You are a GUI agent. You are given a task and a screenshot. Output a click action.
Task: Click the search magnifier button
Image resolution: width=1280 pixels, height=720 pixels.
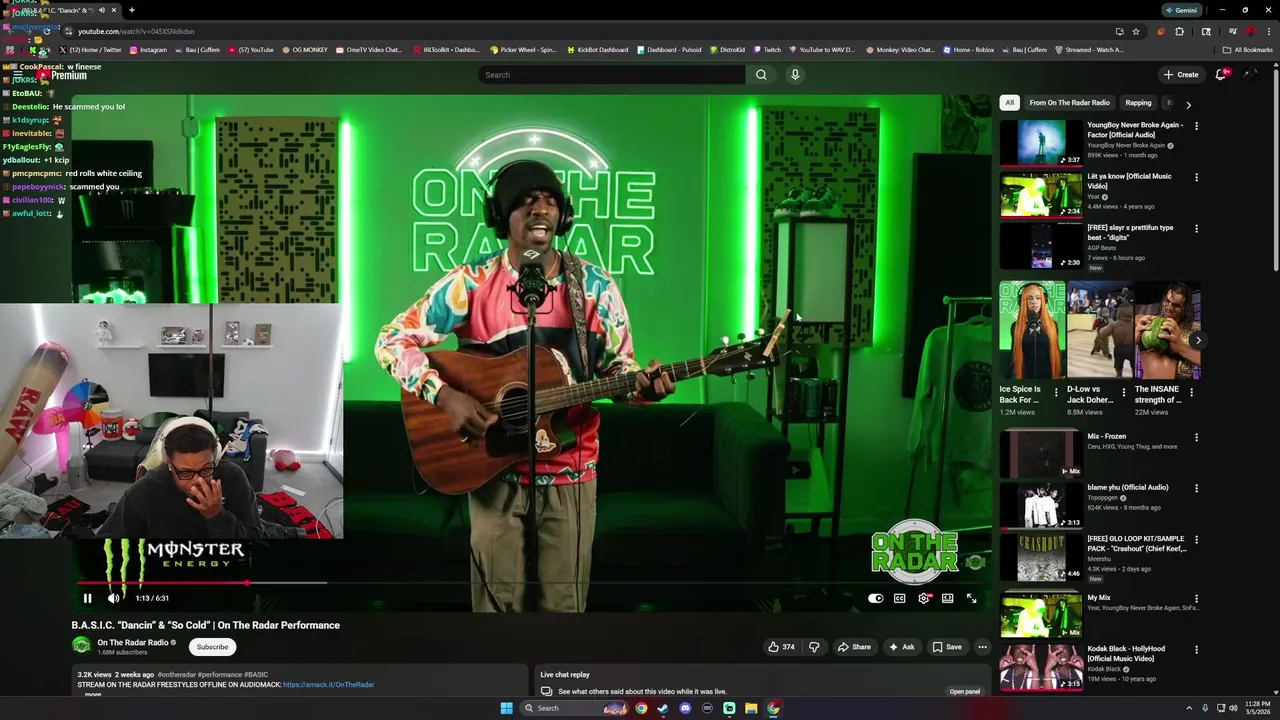761,75
